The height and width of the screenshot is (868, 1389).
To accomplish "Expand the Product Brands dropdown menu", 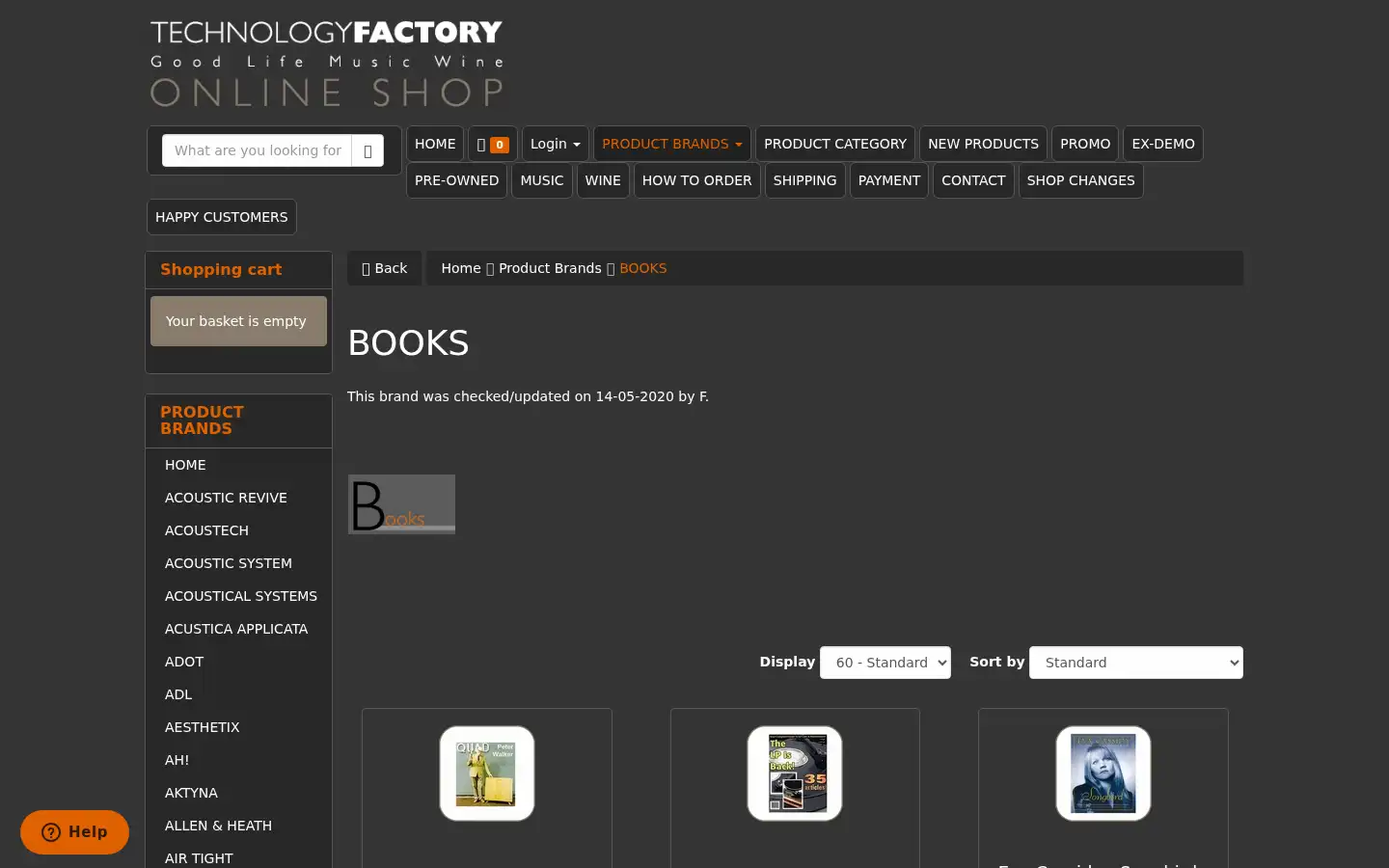I will 672,144.
